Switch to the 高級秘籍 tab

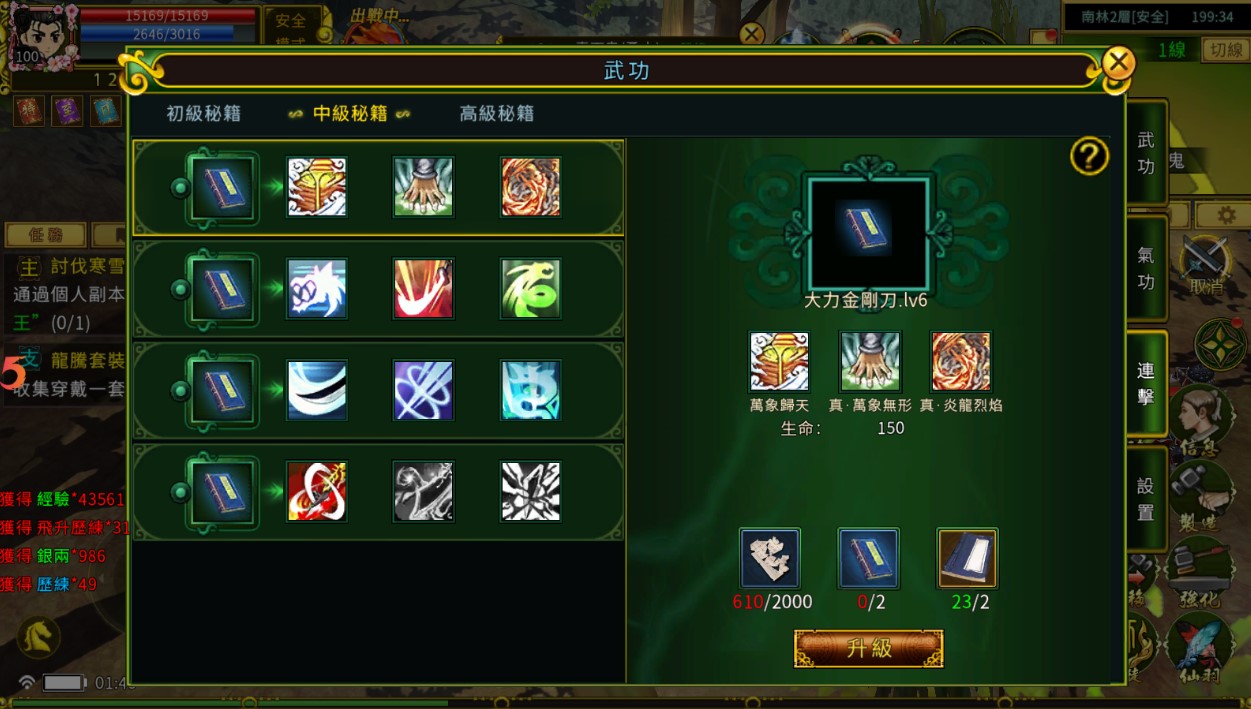tap(496, 113)
